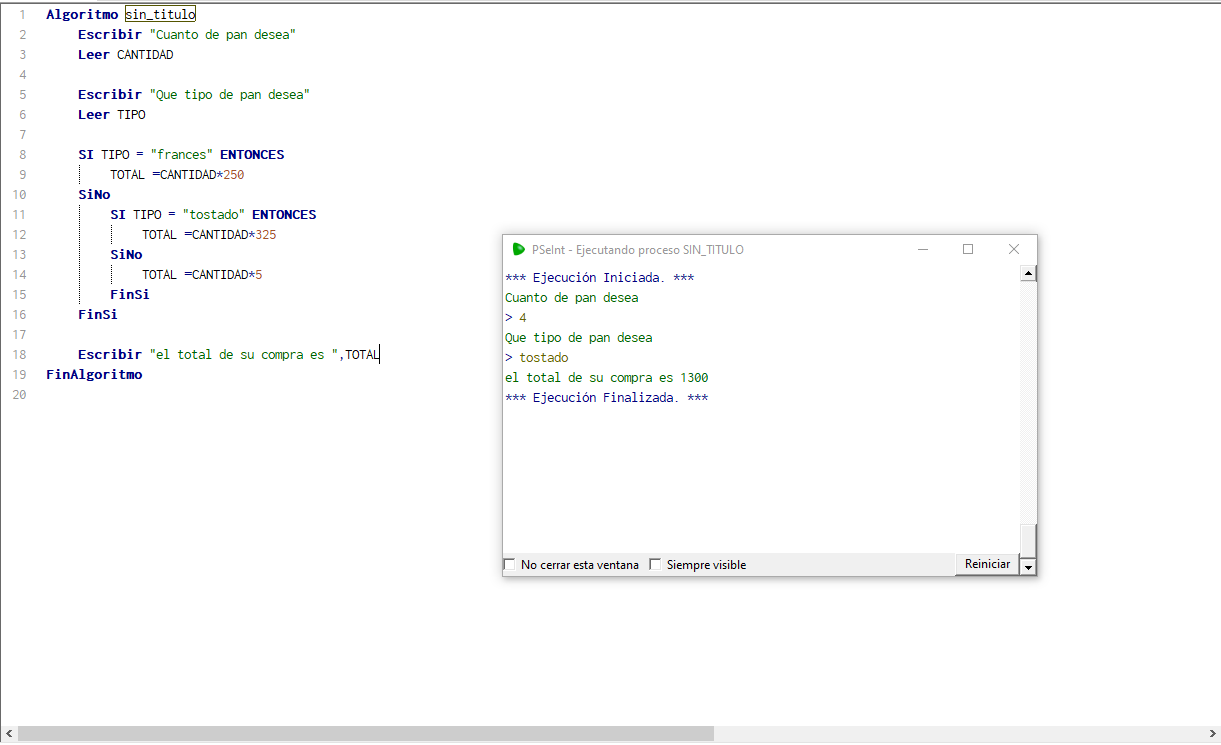Click the up arrow of the console scrollbar
This screenshot has width=1221, height=745.
point(1028,273)
